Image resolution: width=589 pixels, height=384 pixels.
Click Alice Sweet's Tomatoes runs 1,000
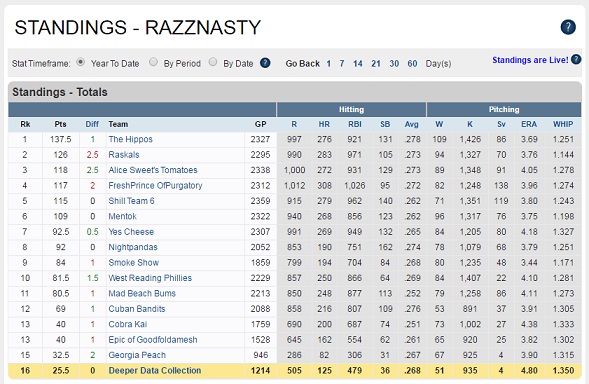[x=294, y=170]
